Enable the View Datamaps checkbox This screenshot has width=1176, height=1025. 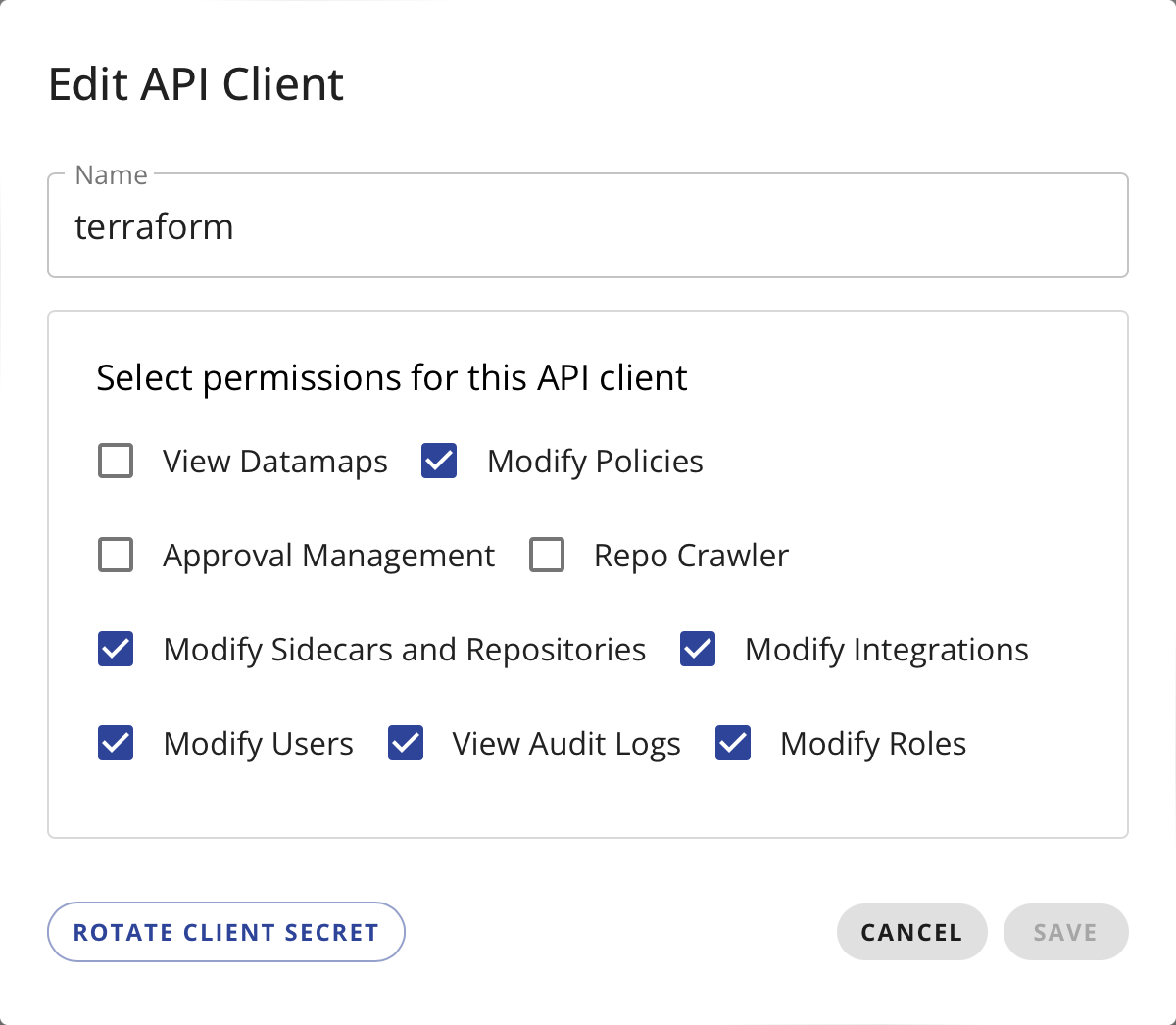116,461
